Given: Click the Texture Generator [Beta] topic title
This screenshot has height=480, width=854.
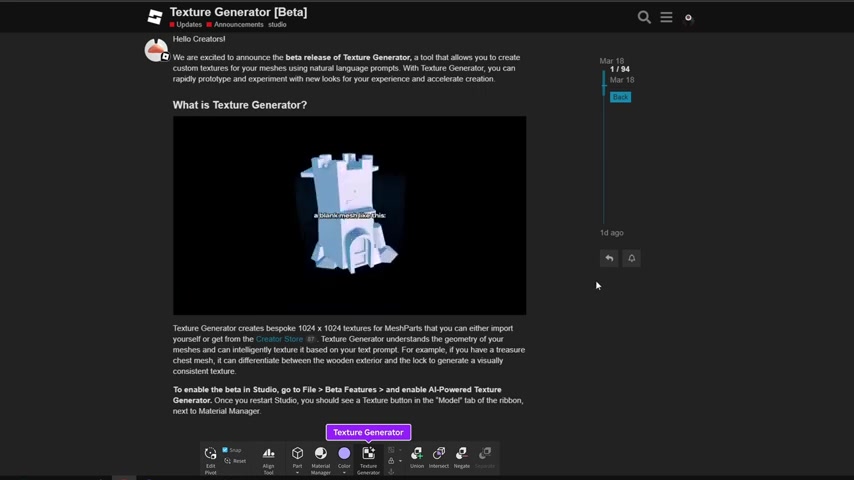Looking at the screenshot, I should pos(239,12).
